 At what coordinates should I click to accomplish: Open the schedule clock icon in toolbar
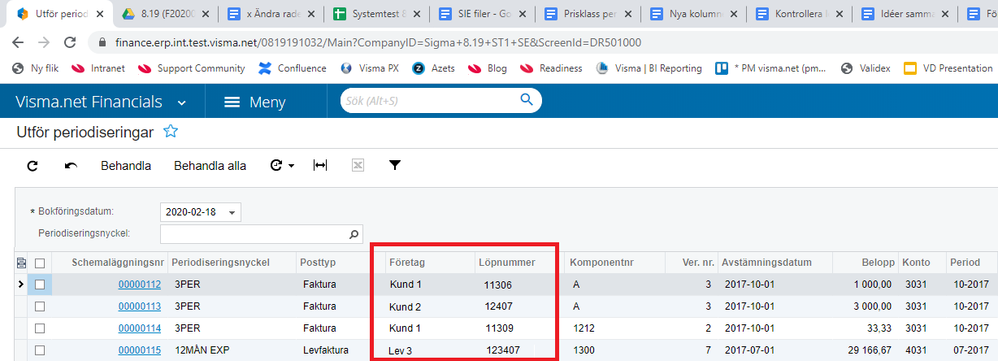coord(277,166)
